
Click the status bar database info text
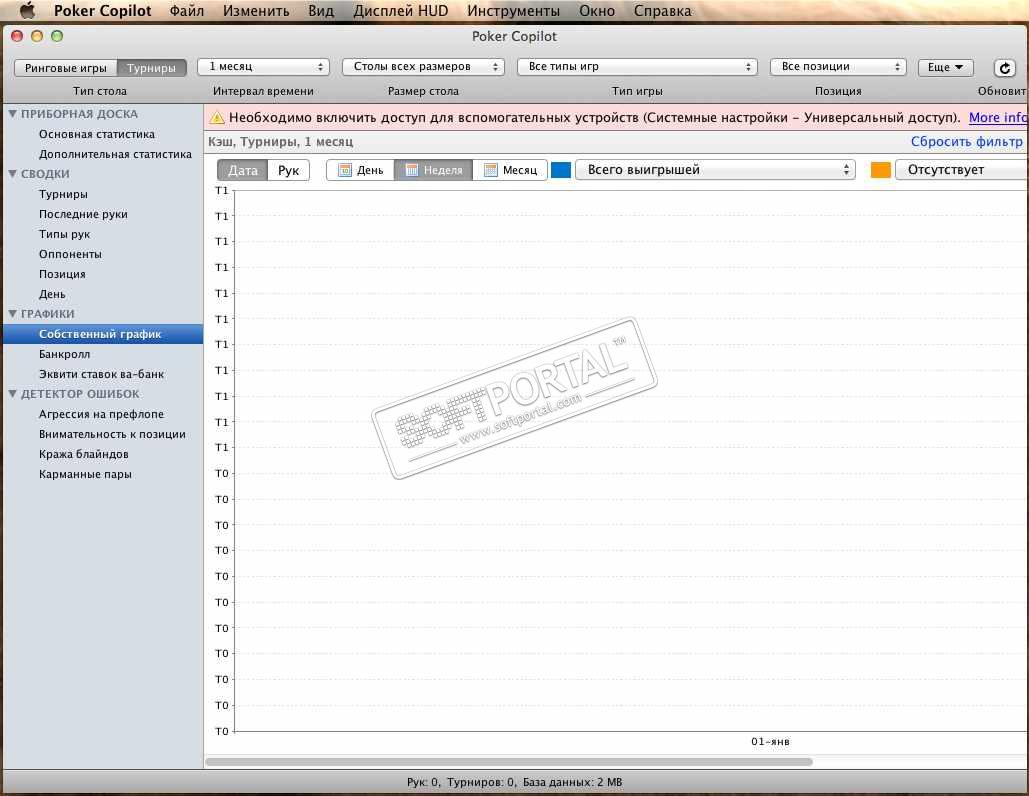pyautogui.click(x=514, y=782)
